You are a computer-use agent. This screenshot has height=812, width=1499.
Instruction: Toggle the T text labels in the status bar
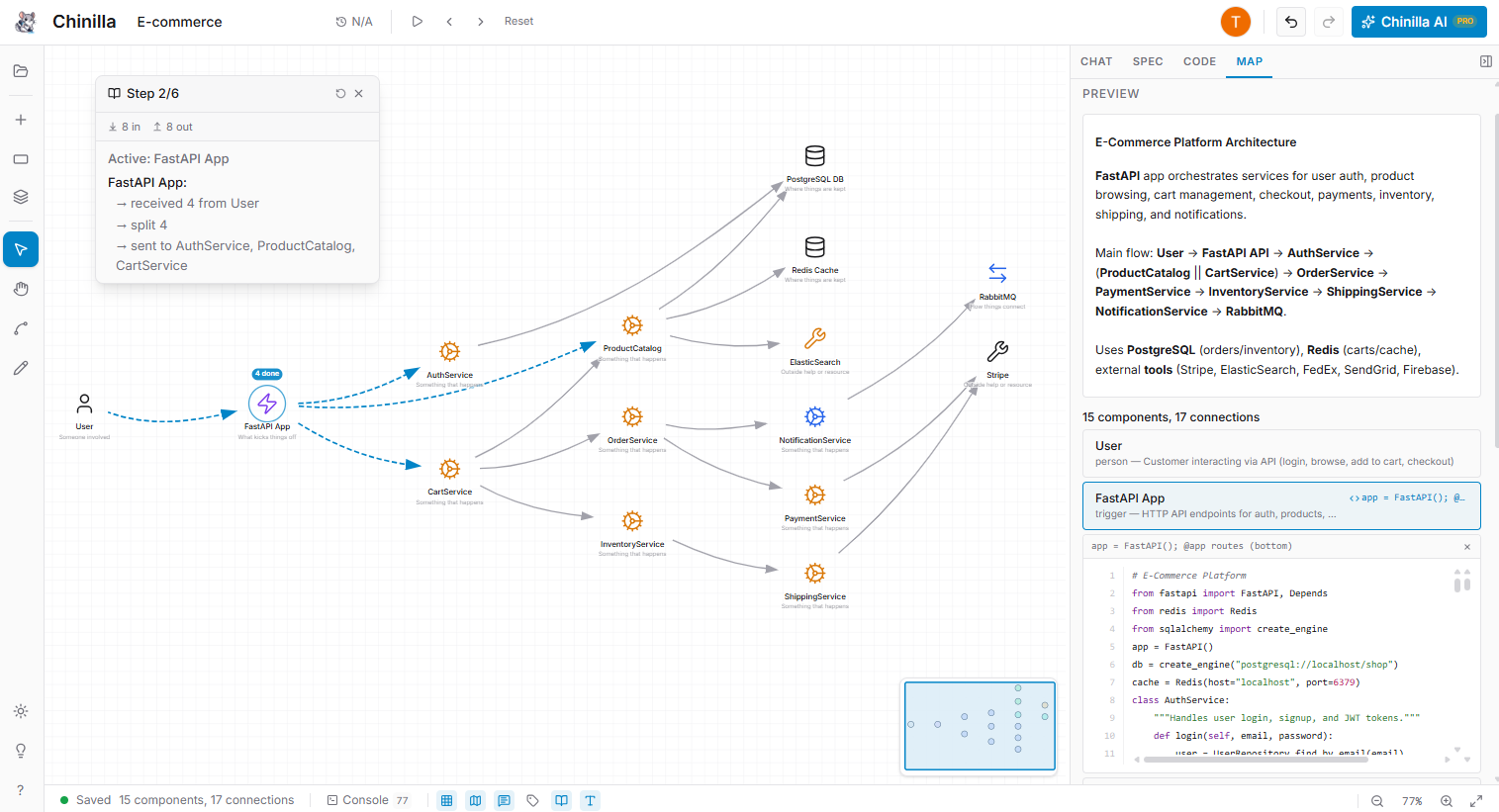590,800
